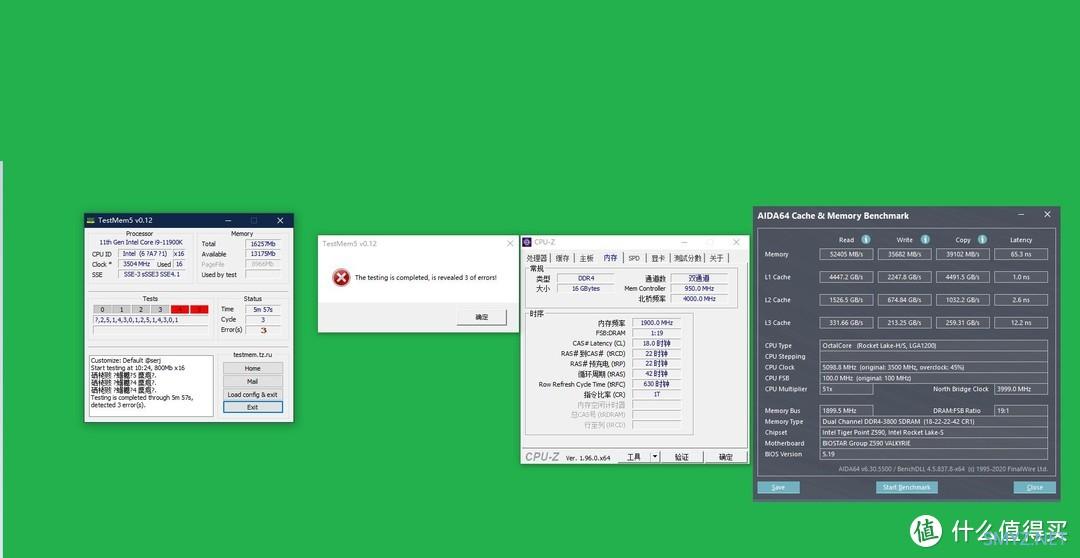The image size is (1080, 558).
Task: Minimize the AIDA64 benchmark window
Action: (x=1021, y=215)
